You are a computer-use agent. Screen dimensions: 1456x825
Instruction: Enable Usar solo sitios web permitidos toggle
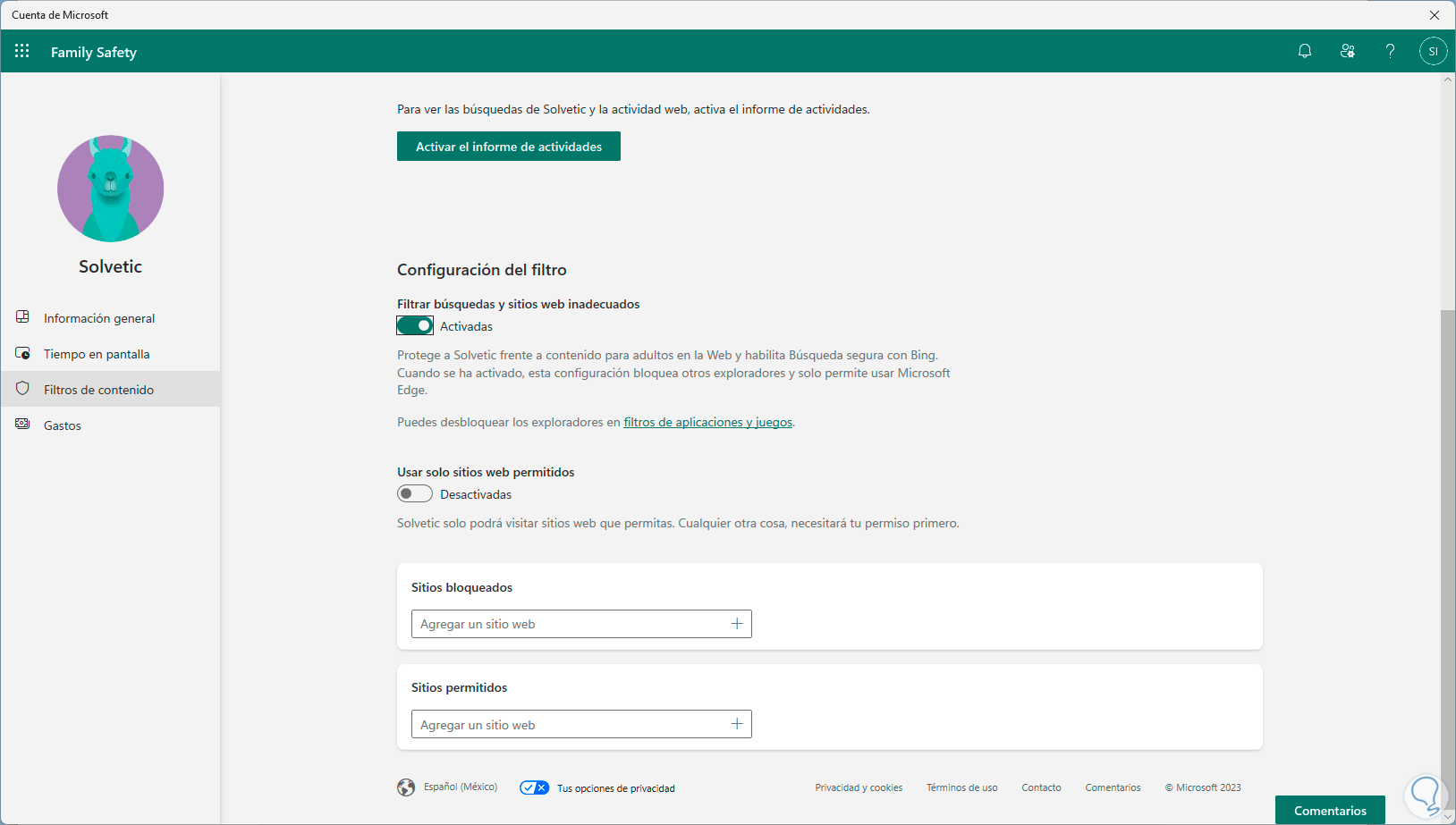pos(415,493)
